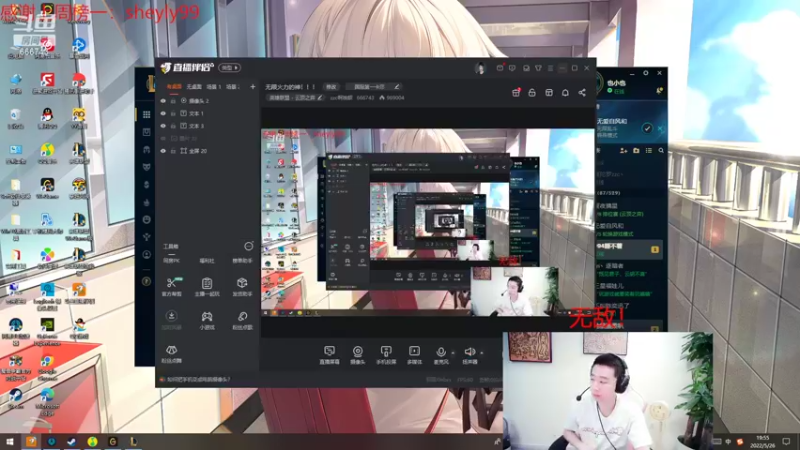Open the scissors tool with NEW badge
The height and width of the screenshot is (450, 800).
point(171,287)
